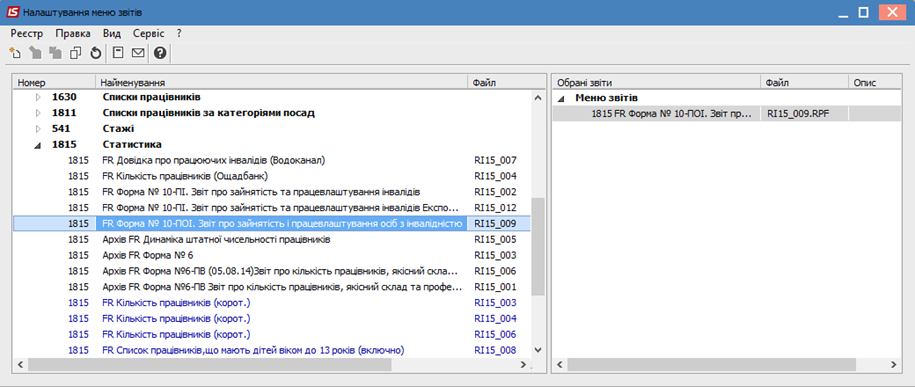
Task: Click right pane horizontal scrollbar left arrow
Action: (x=559, y=364)
